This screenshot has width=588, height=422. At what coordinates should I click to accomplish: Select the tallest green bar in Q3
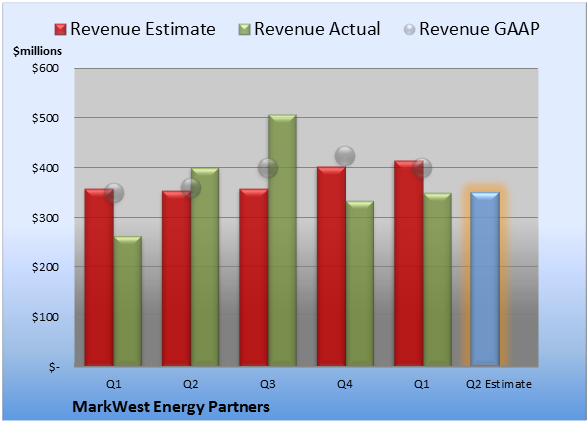pyautogui.click(x=282, y=240)
